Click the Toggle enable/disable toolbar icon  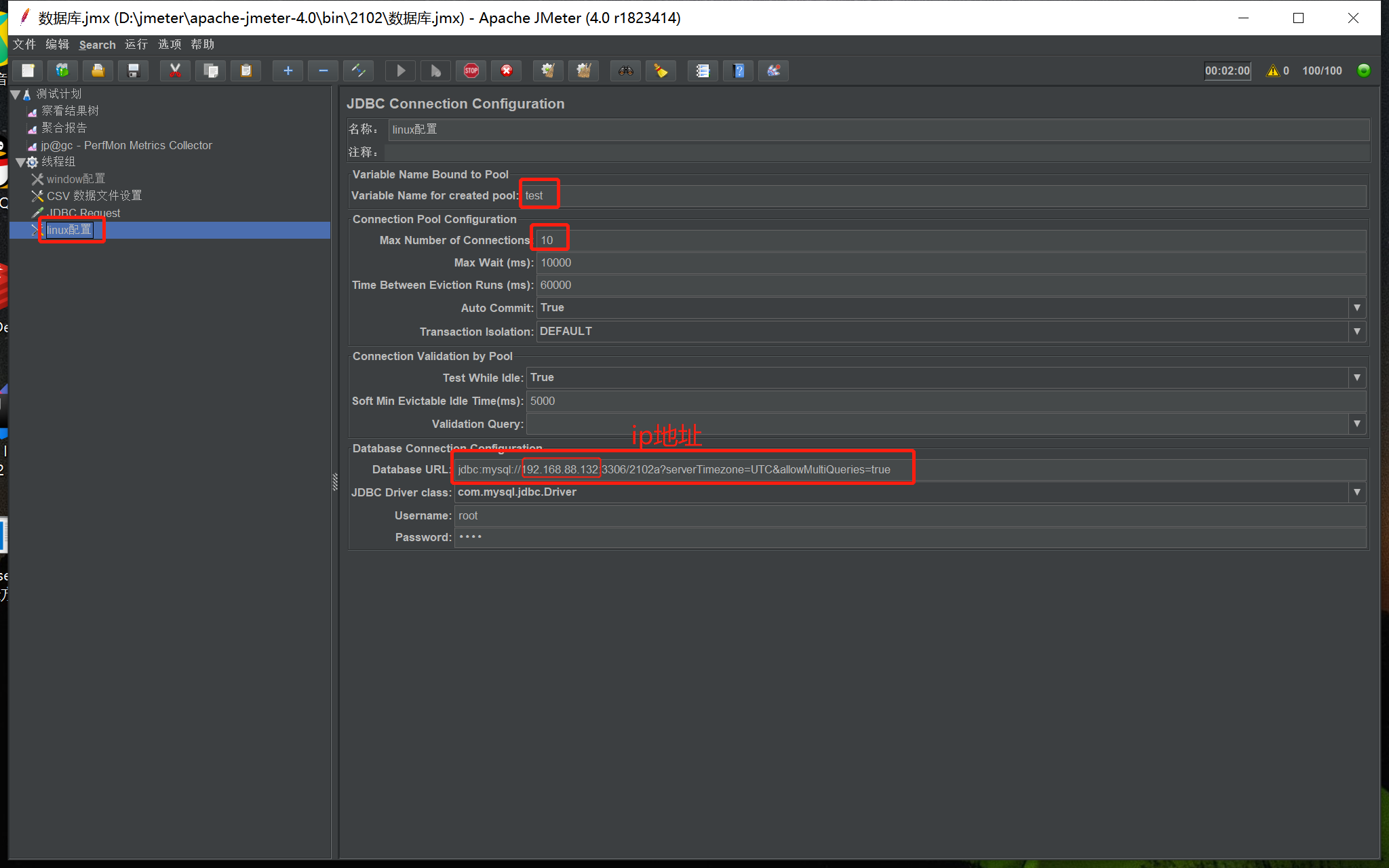click(358, 71)
